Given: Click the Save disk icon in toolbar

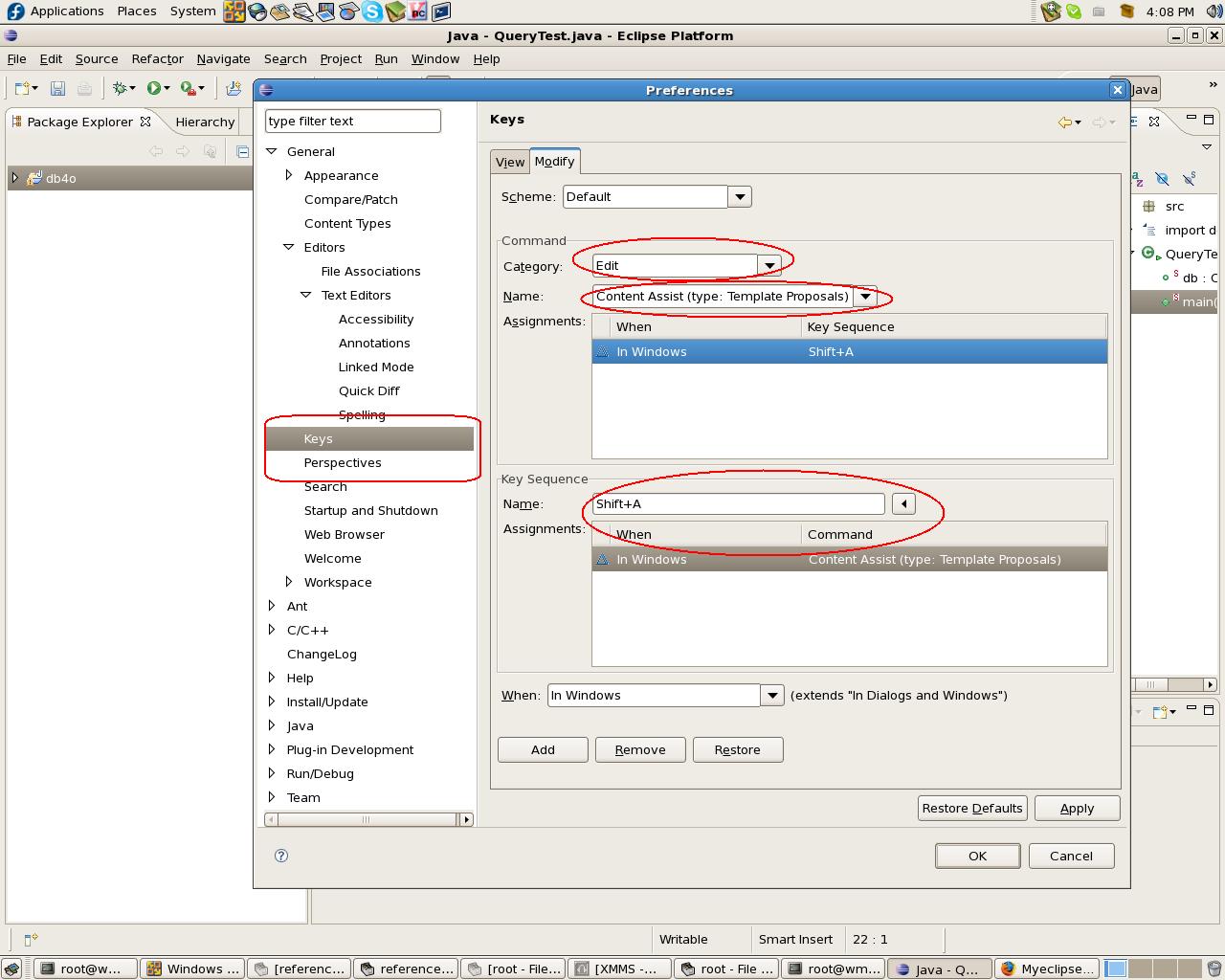Looking at the screenshot, I should click(57, 89).
